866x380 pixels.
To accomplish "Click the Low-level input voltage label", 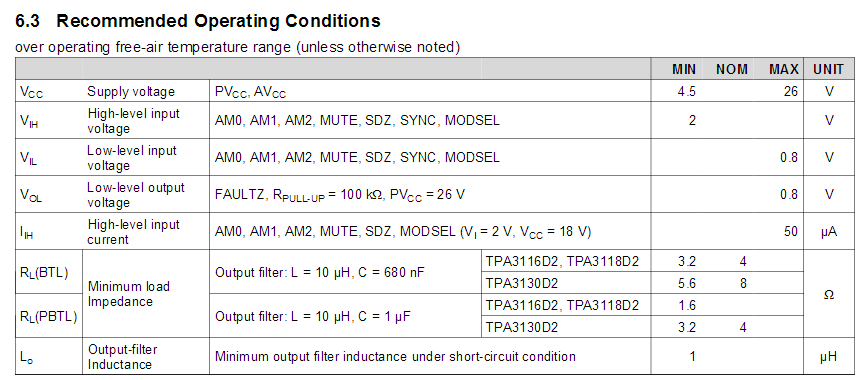I will click(x=131, y=158).
